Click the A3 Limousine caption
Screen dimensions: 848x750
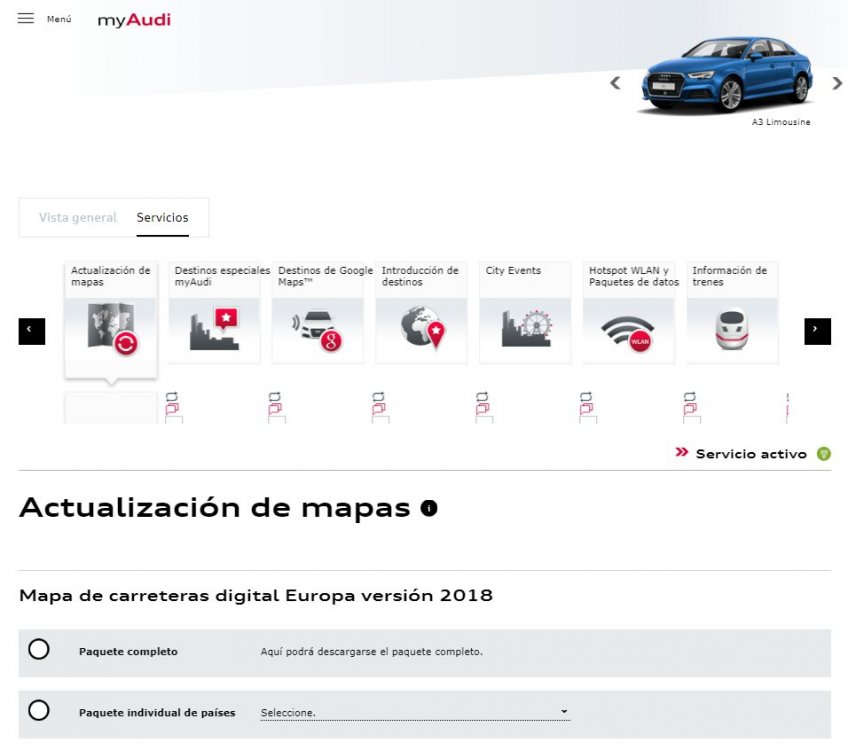[780, 122]
